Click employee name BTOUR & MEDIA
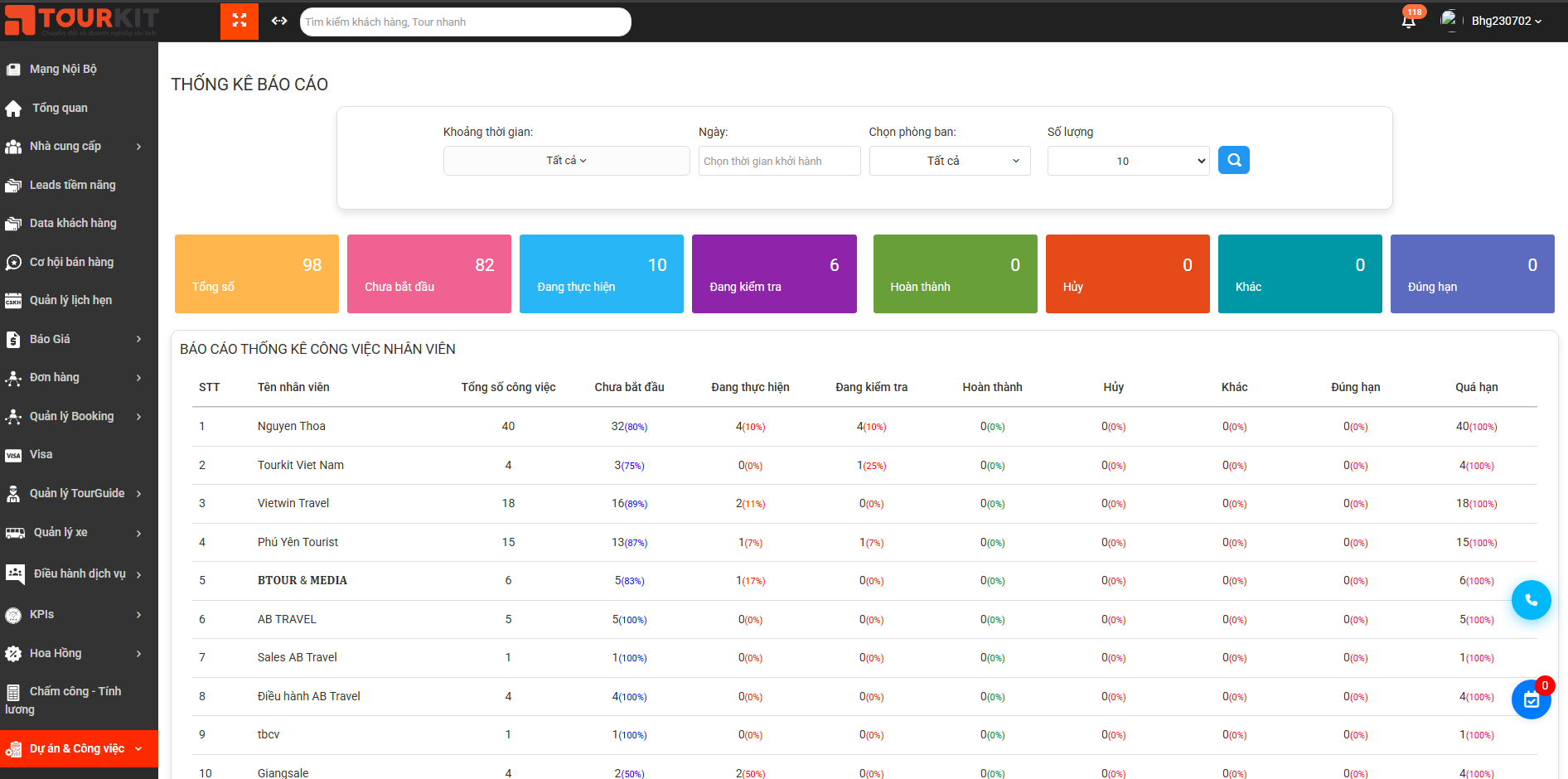Image resolution: width=1568 pixels, height=779 pixels. [x=302, y=580]
